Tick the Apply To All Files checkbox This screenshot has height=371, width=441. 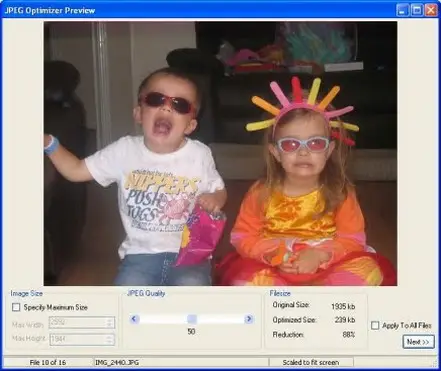(375, 325)
